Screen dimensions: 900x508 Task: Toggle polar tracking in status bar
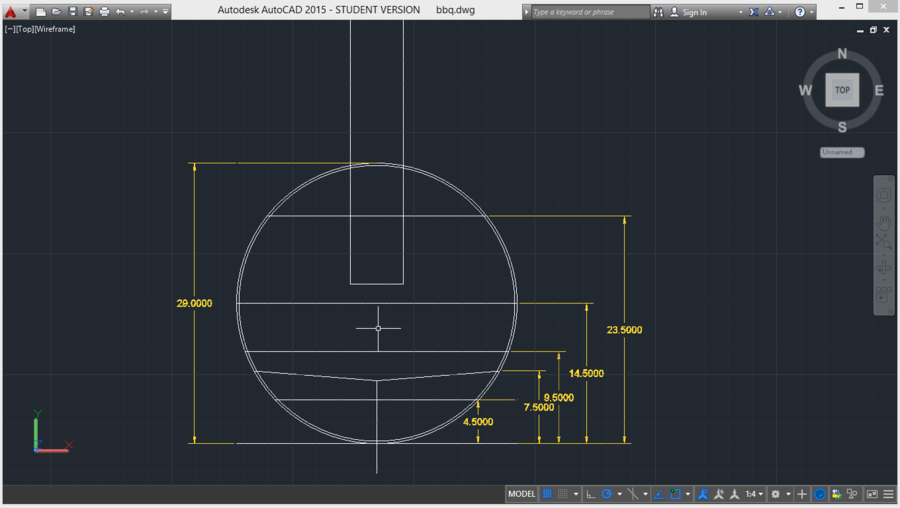coord(607,494)
